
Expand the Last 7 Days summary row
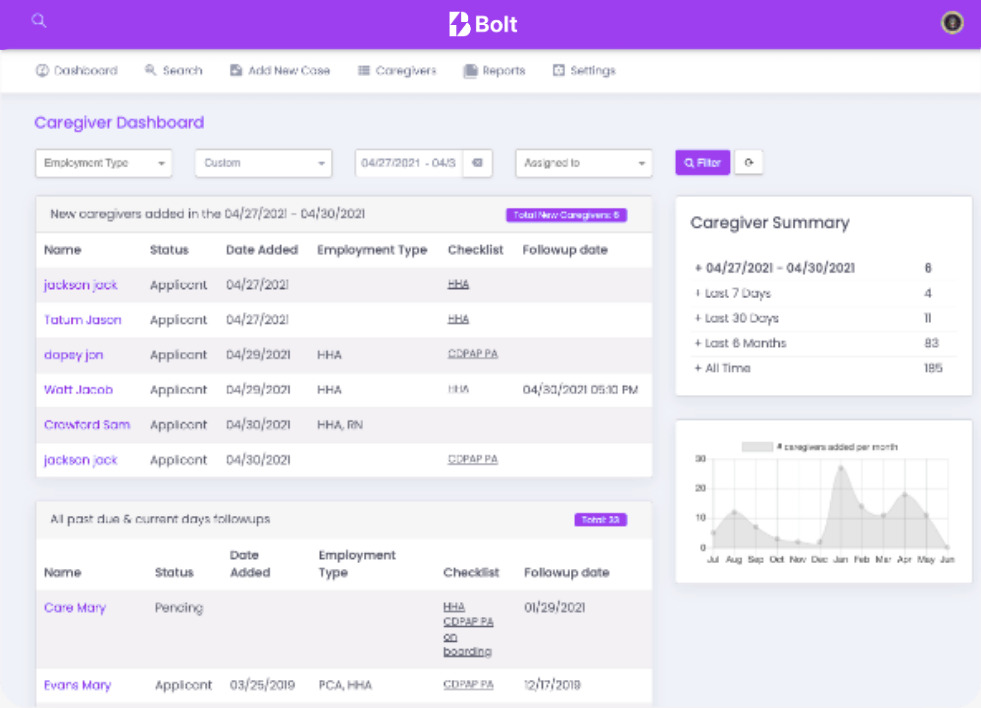737,293
